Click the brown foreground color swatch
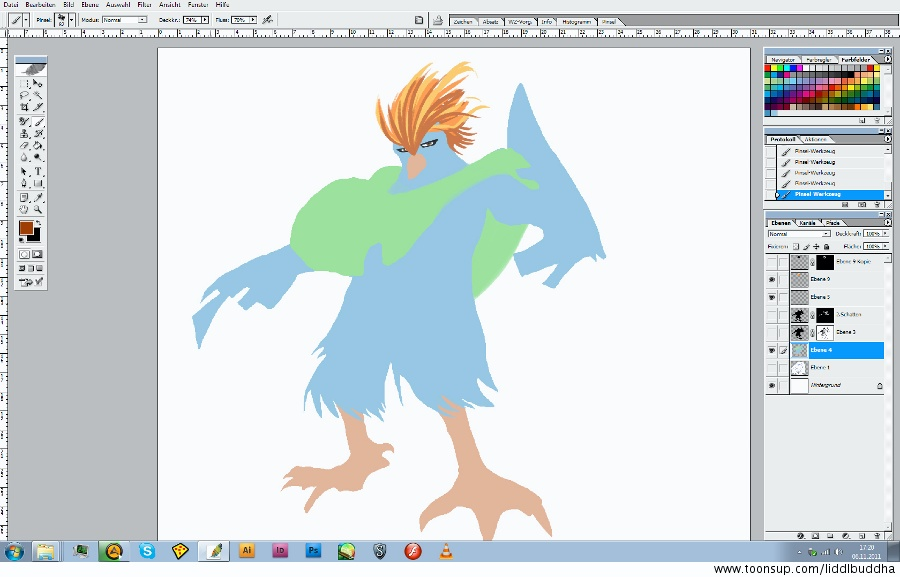 coord(26,227)
